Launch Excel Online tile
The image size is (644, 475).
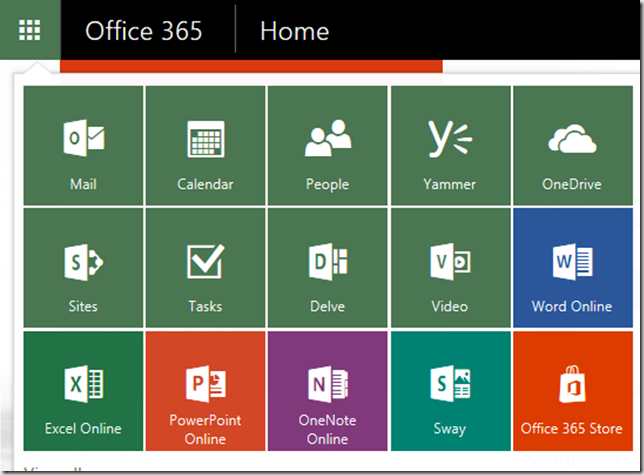(83, 391)
